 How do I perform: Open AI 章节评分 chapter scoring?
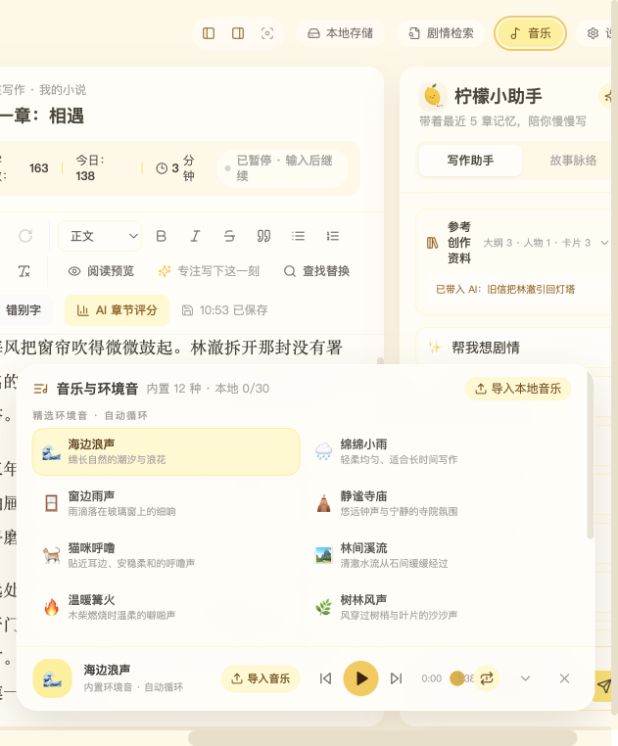click(117, 310)
